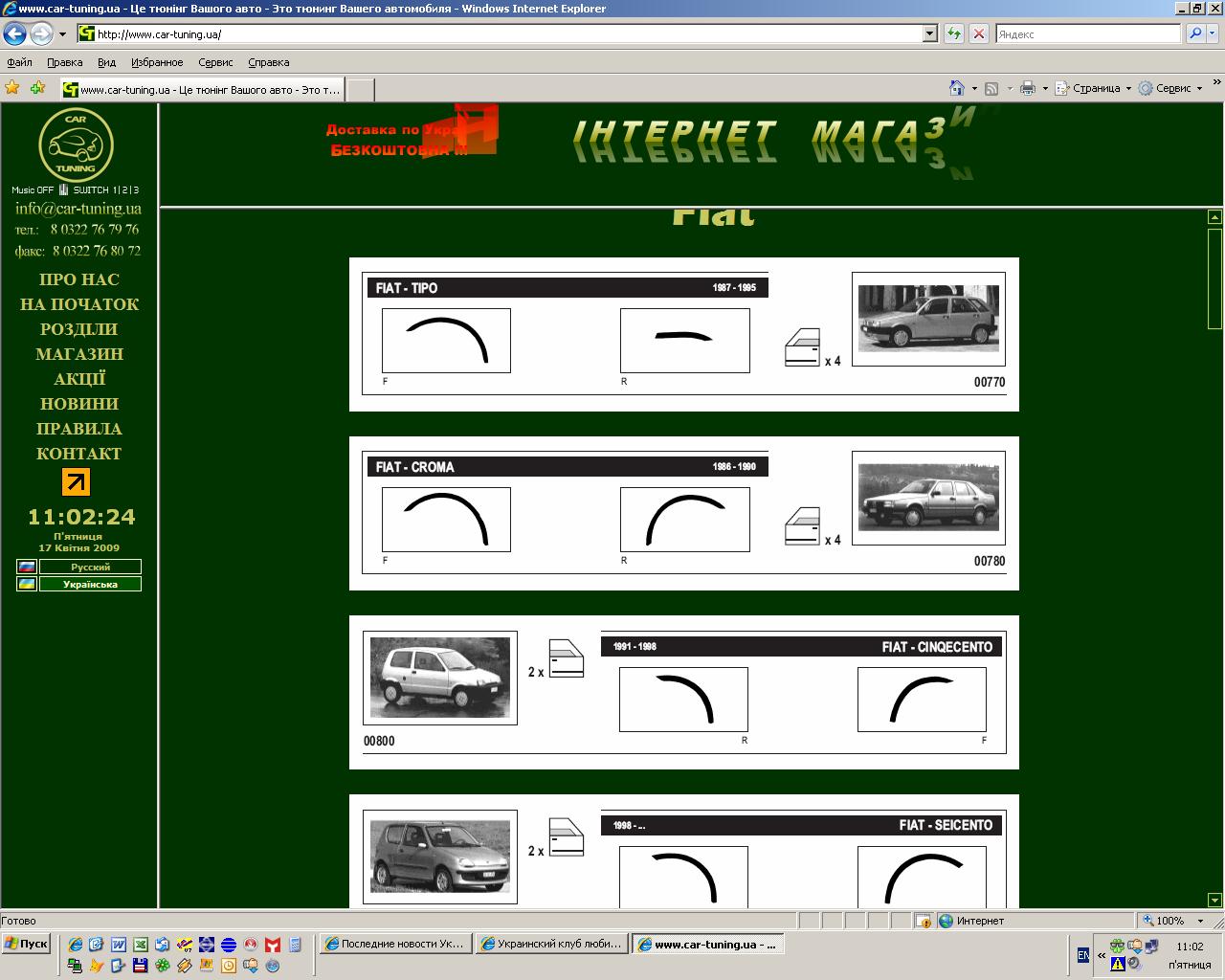Open the Справка menu
This screenshot has width=1225, height=980.
[268, 62]
